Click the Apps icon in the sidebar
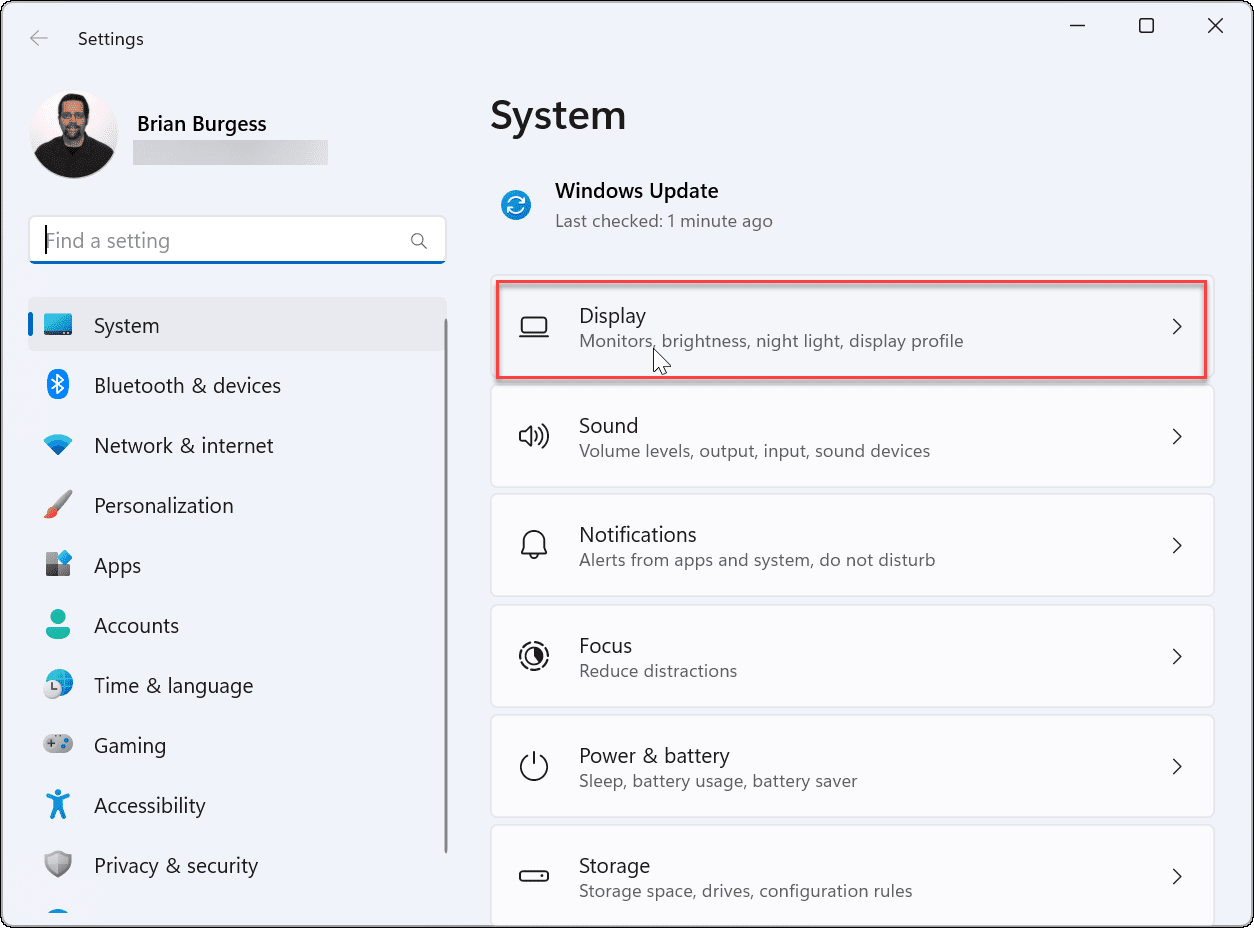1254x928 pixels. pos(58,565)
